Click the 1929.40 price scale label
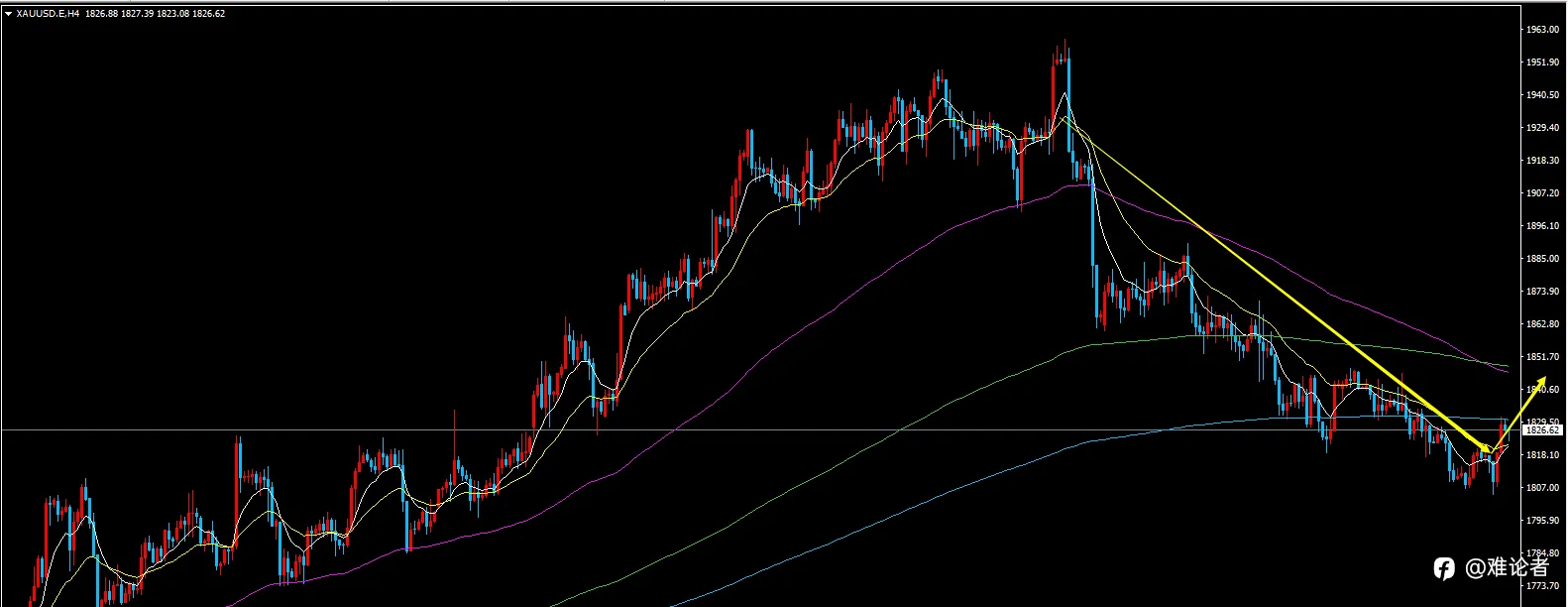The width and height of the screenshot is (1568, 607). [x=1543, y=128]
